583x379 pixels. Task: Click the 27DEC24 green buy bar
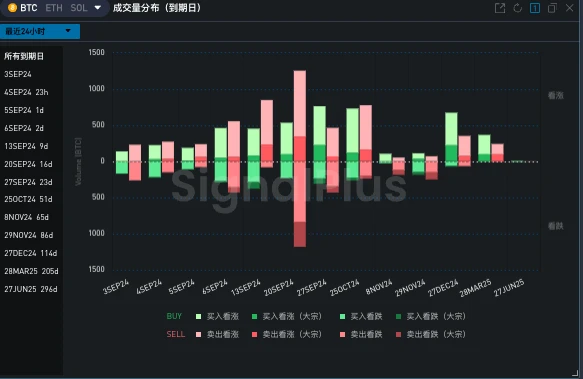451,139
